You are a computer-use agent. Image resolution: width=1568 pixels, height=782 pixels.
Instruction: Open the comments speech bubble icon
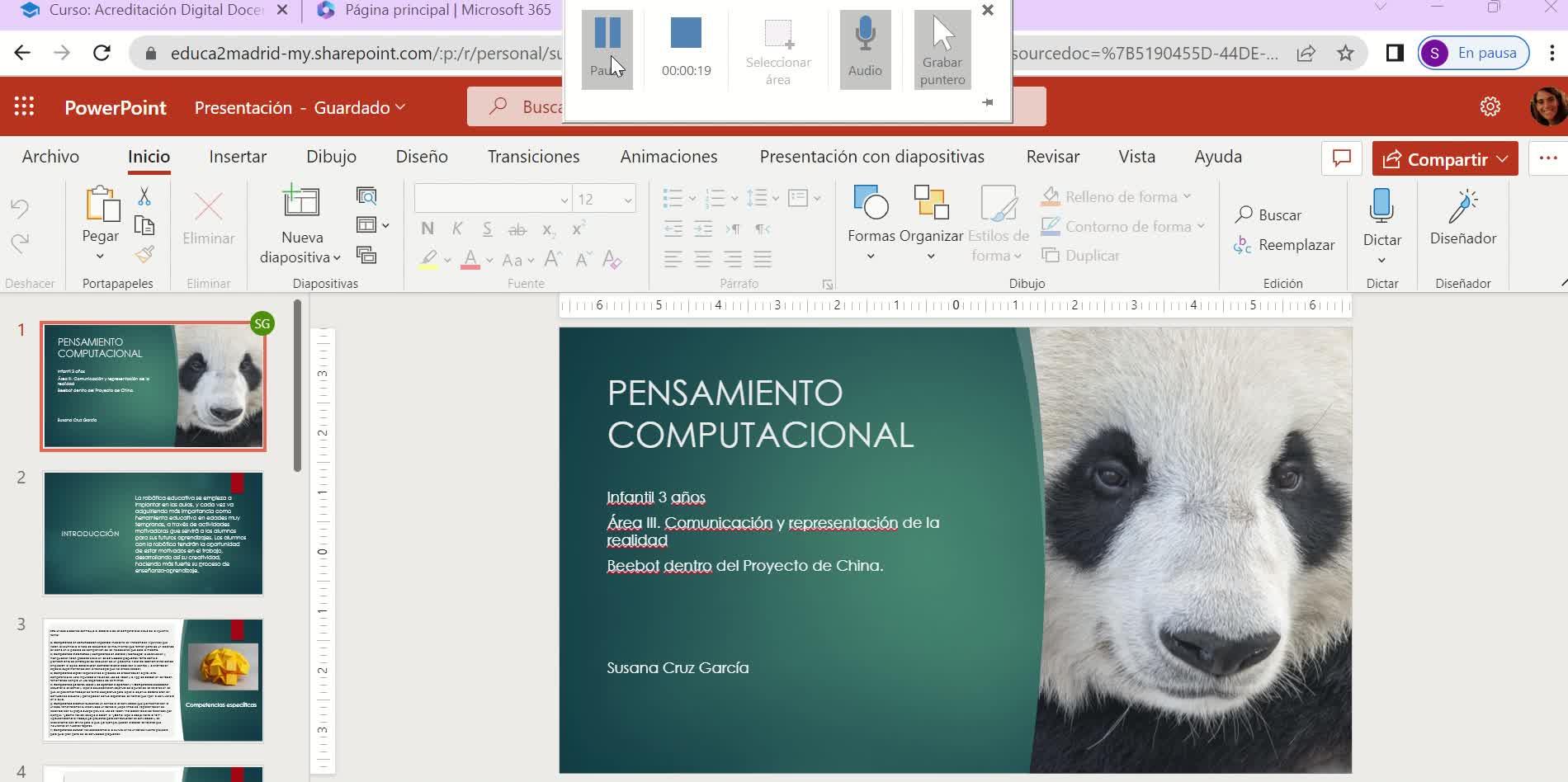(x=1341, y=158)
